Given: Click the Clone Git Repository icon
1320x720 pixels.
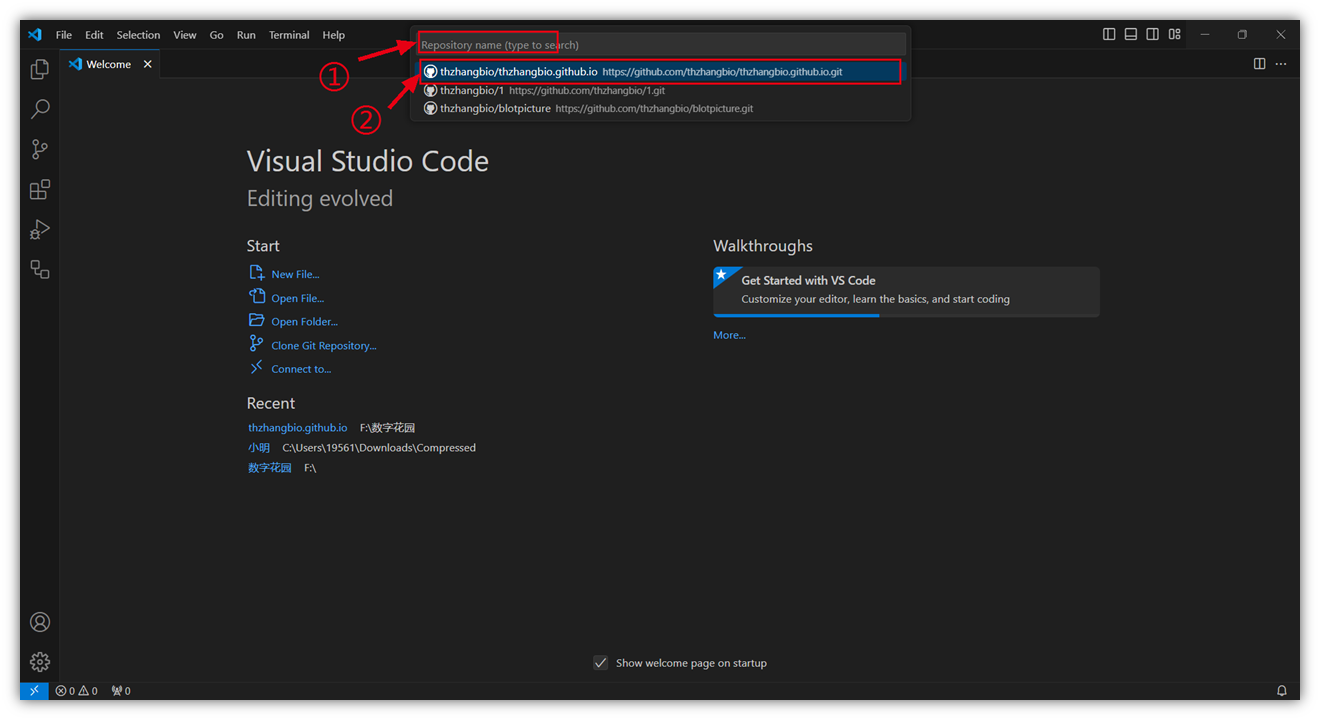Looking at the screenshot, I should coord(256,344).
